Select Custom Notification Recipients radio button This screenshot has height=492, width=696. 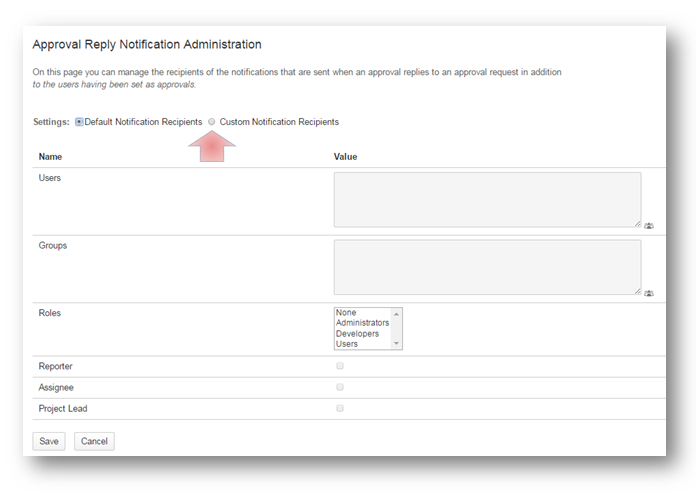pos(211,122)
